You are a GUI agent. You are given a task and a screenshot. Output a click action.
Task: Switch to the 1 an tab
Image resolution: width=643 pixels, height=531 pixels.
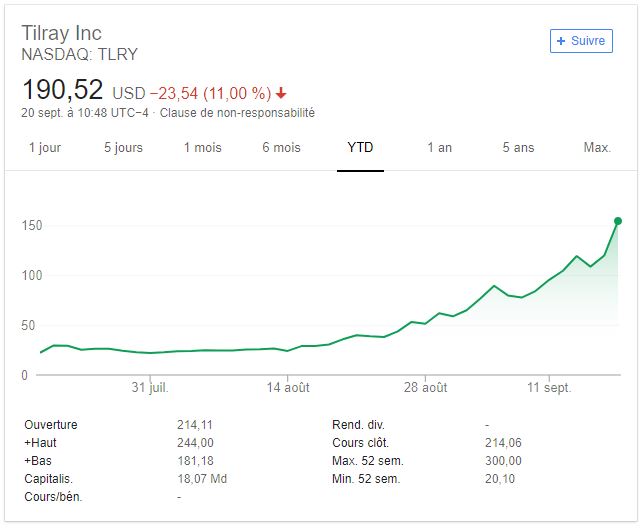coord(439,147)
